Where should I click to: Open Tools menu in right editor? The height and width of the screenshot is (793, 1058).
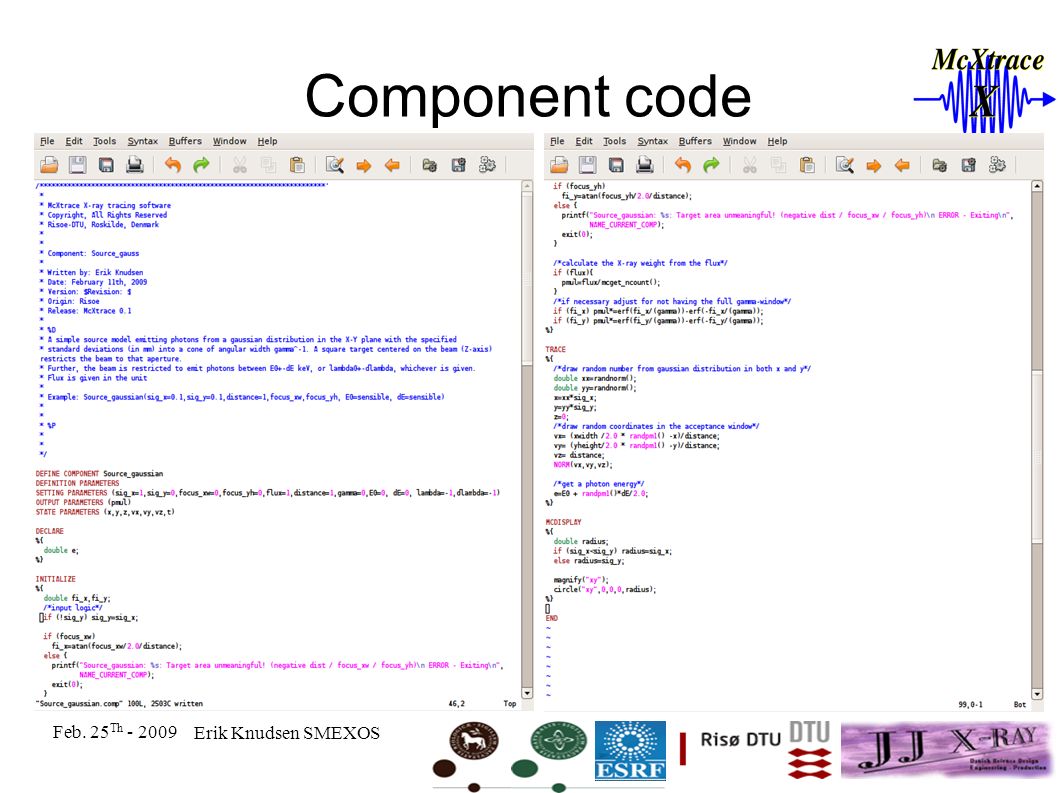(615, 141)
